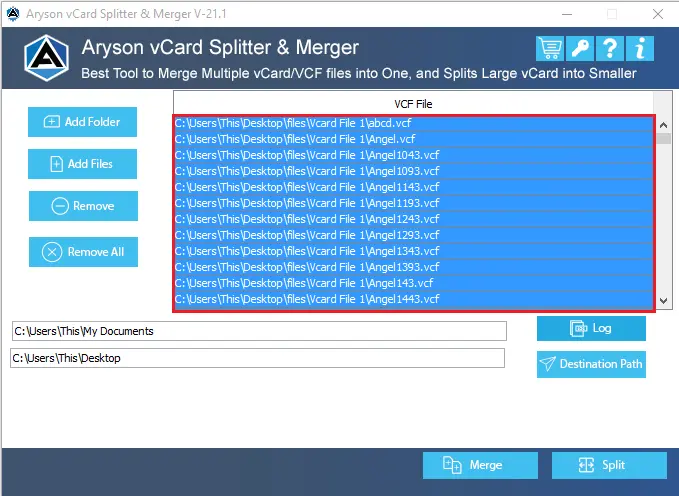Start the Split operation

click(x=609, y=465)
